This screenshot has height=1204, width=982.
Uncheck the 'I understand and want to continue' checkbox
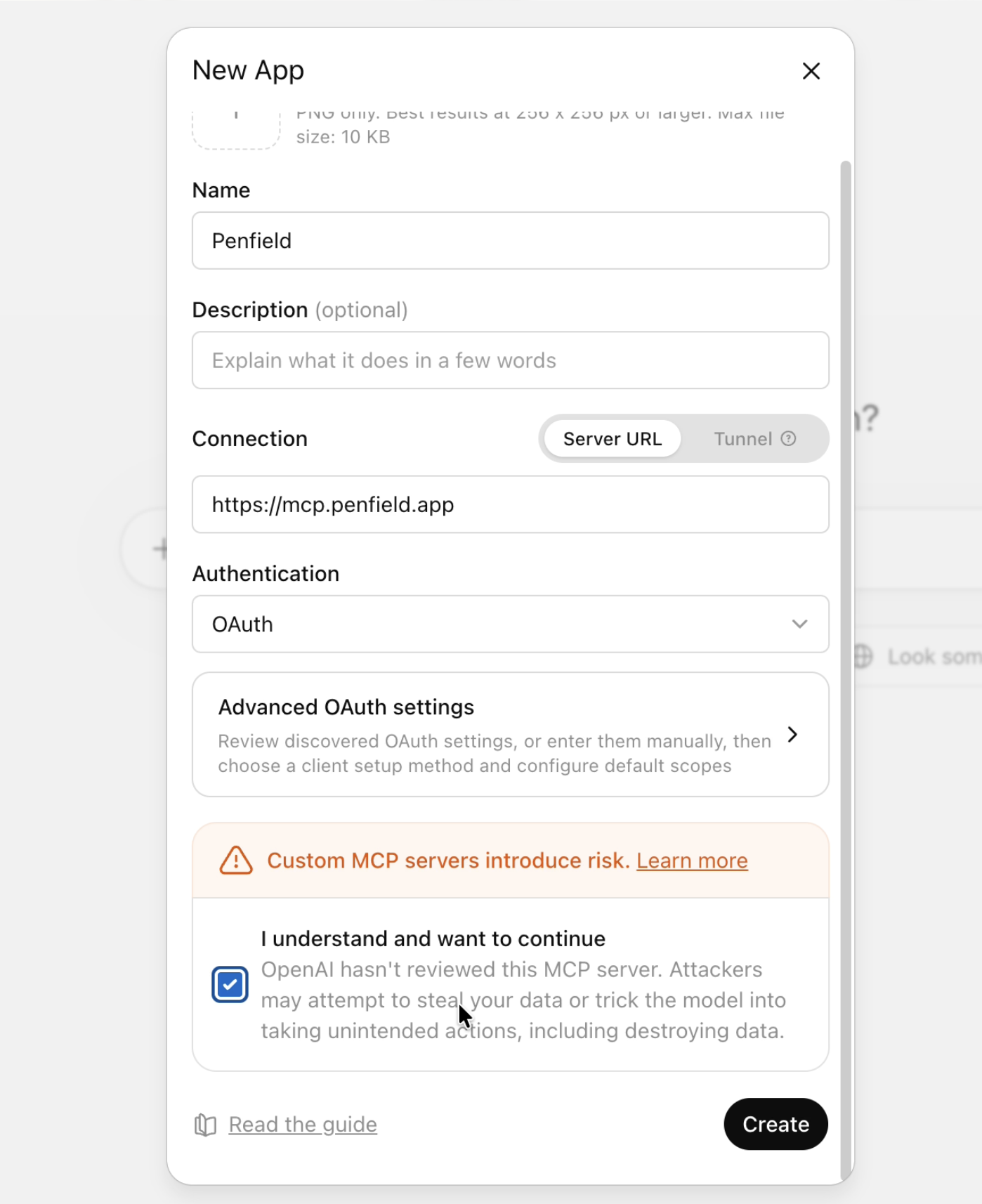[x=230, y=985]
